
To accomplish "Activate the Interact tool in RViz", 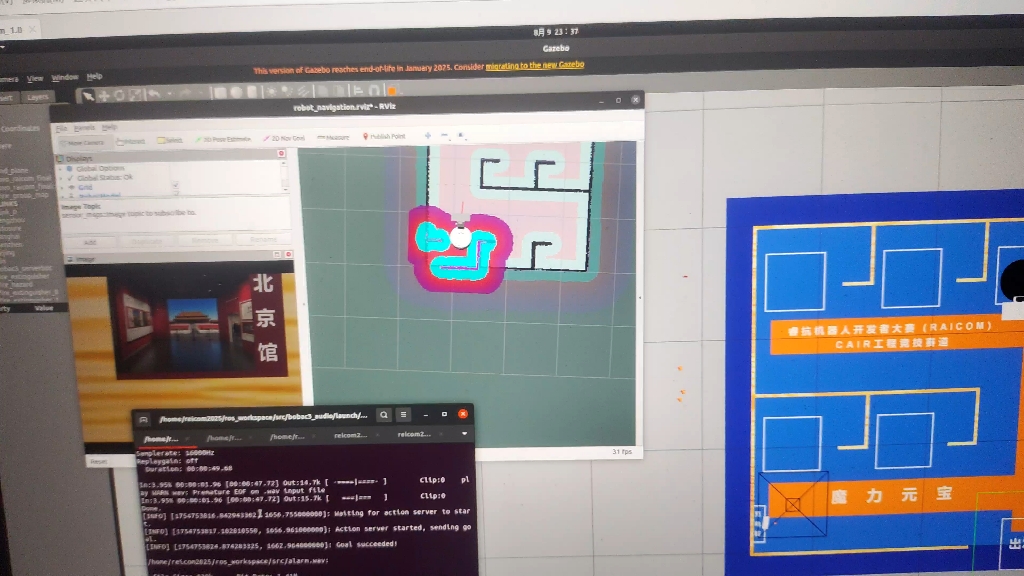I will tap(131, 141).
